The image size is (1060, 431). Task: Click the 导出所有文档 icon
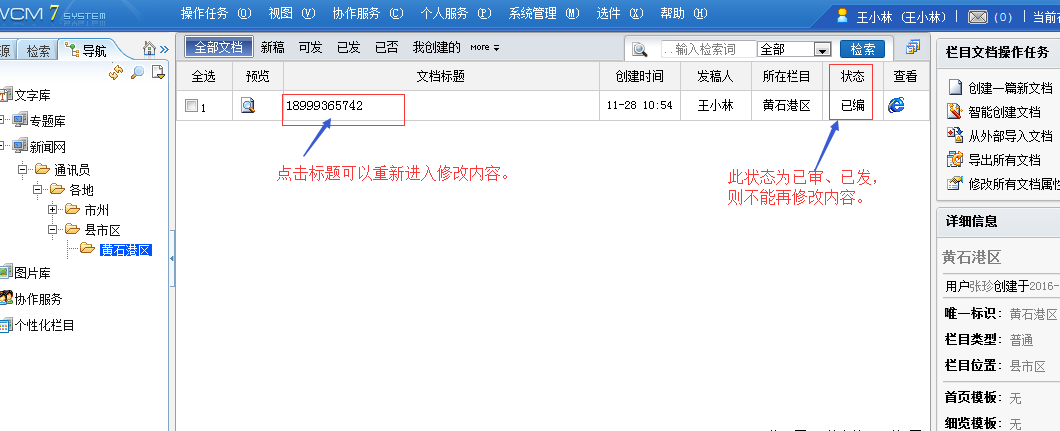click(954, 159)
